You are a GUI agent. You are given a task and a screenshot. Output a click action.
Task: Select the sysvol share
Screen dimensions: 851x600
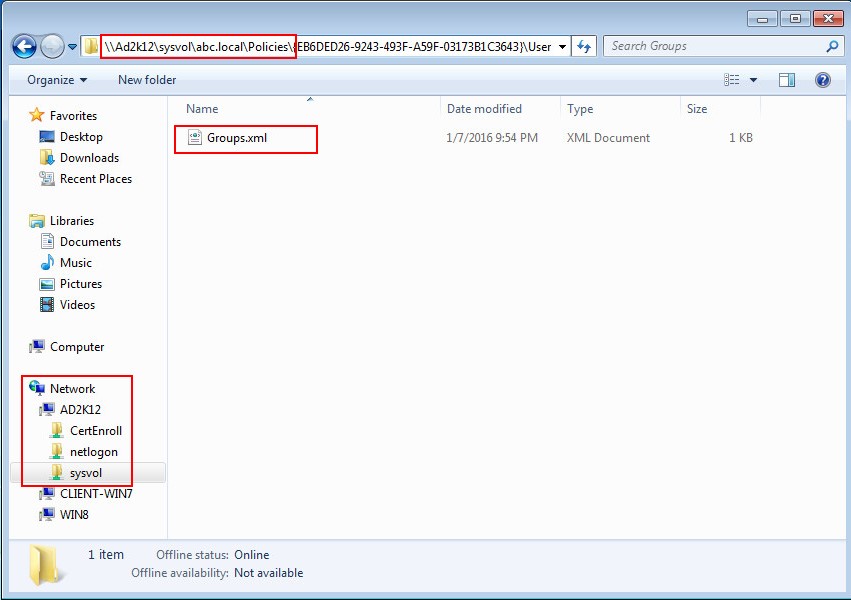click(x=86, y=473)
